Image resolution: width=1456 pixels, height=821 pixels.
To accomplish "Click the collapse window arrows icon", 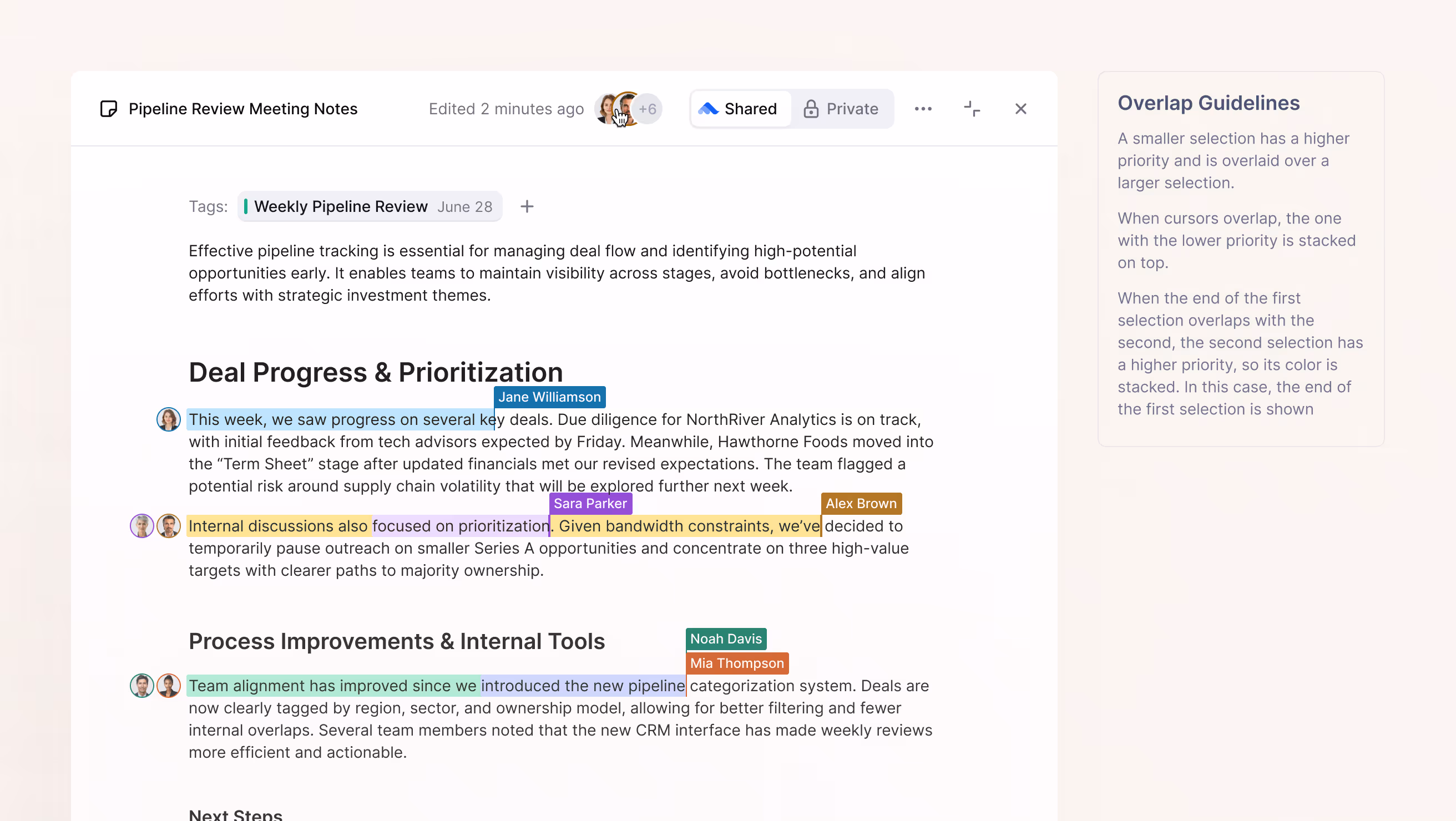I will [972, 109].
